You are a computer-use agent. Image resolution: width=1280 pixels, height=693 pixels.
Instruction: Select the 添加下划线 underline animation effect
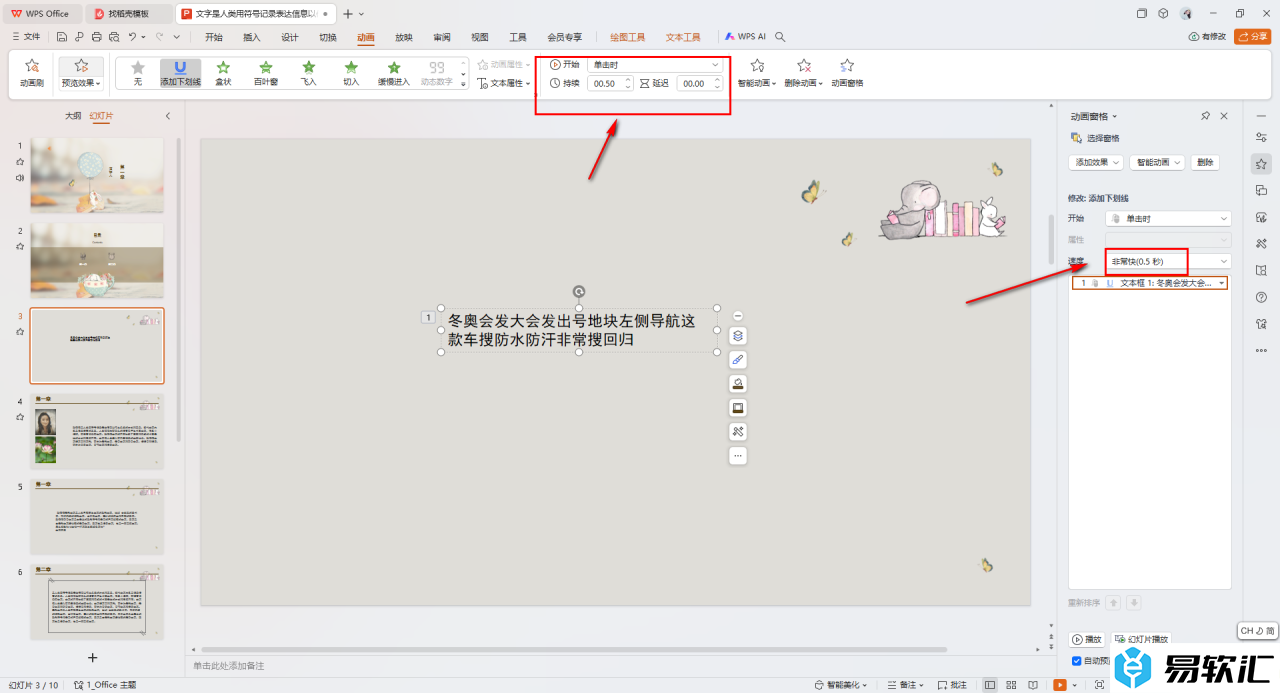point(180,73)
